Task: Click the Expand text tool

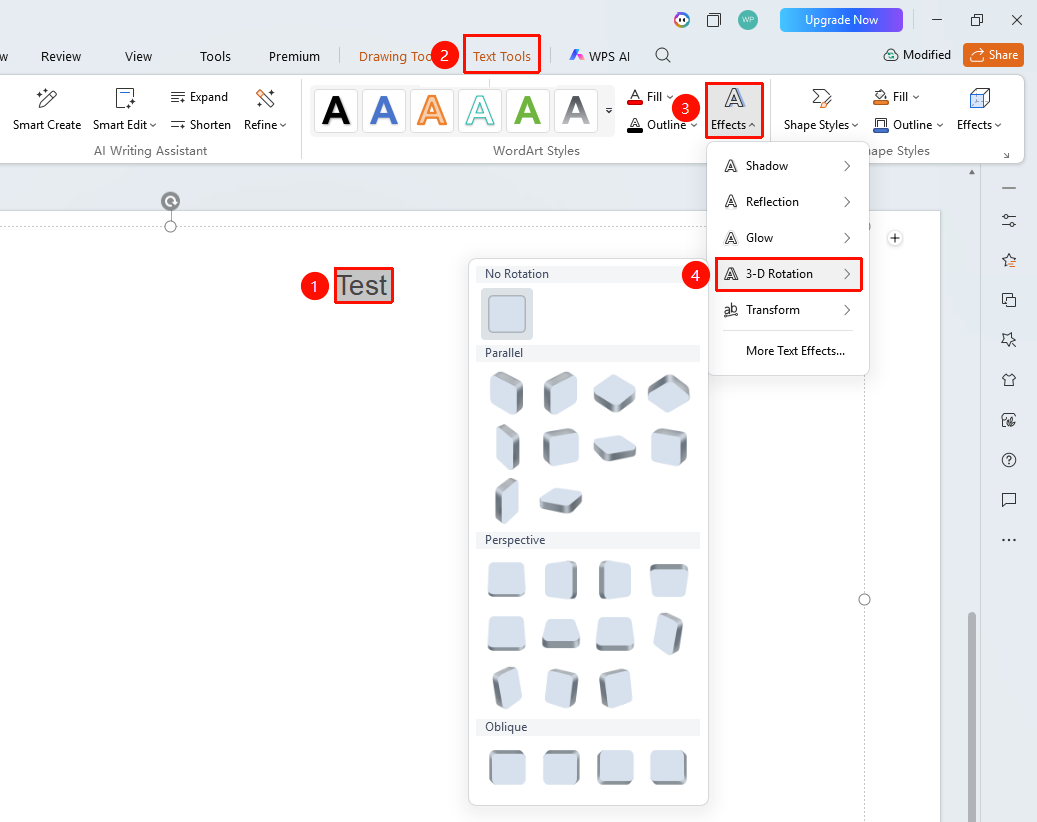Action: pos(199,97)
